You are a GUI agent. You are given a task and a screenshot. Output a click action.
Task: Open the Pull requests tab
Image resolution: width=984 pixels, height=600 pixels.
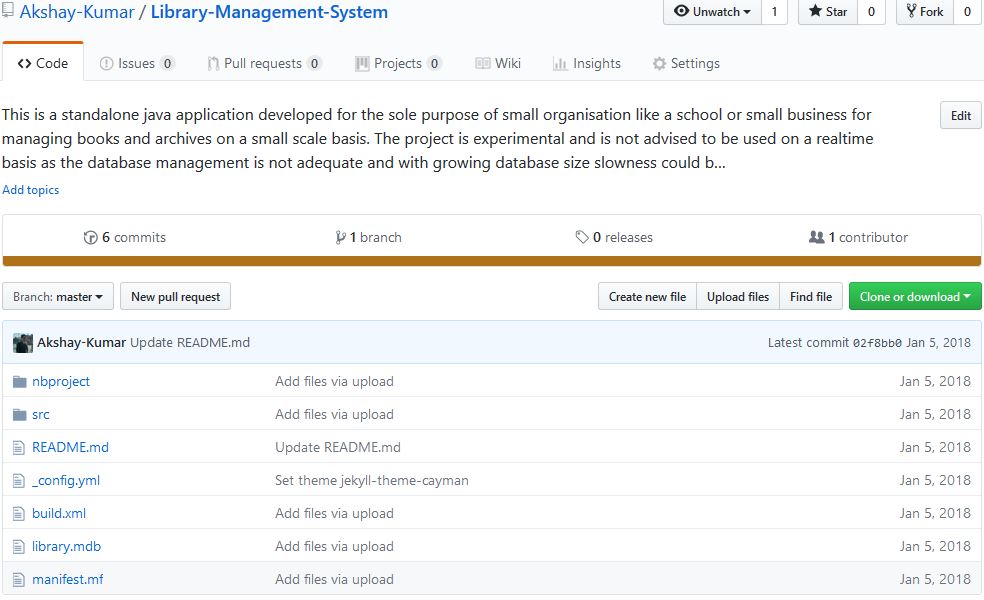click(x=264, y=63)
